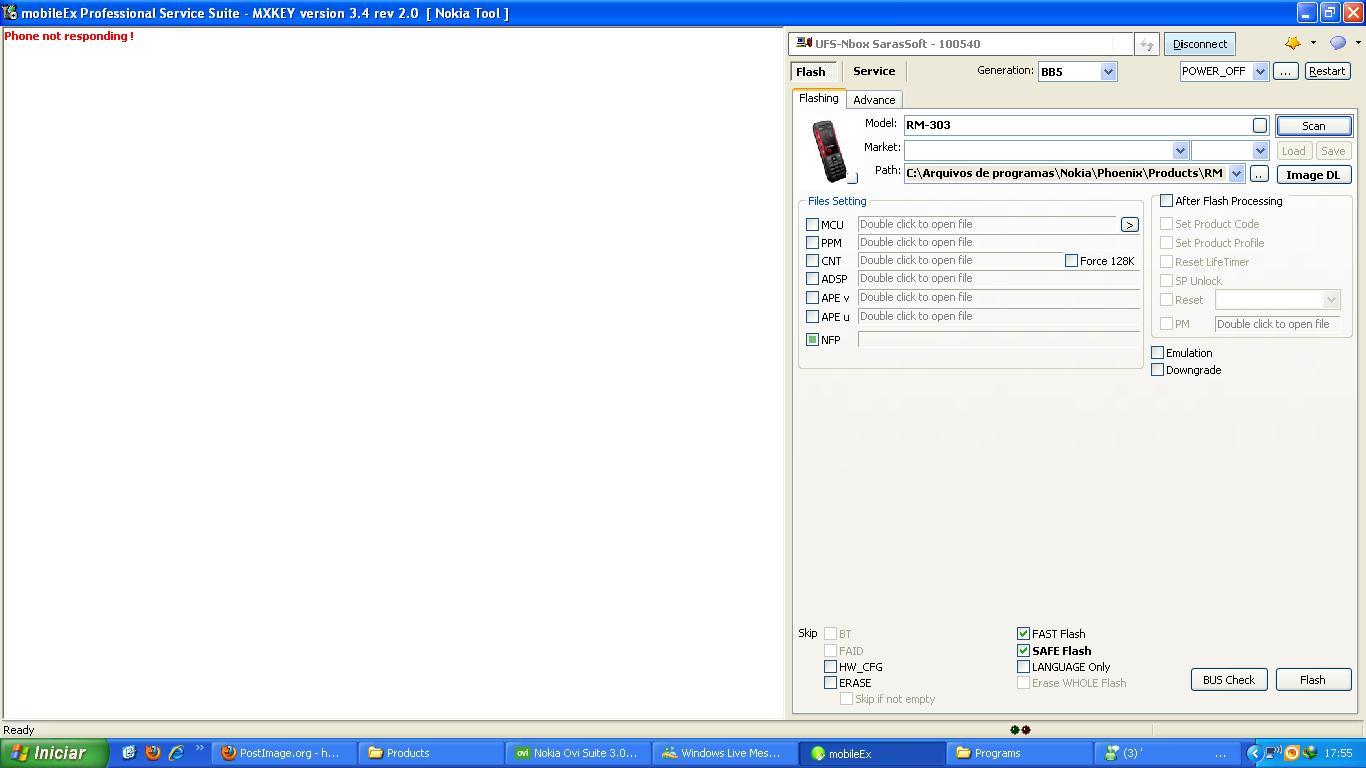Image resolution: width=1366 pixels, height=768 pixels.
Task: Open the blue speech bubble icon
Action: 1338,43
